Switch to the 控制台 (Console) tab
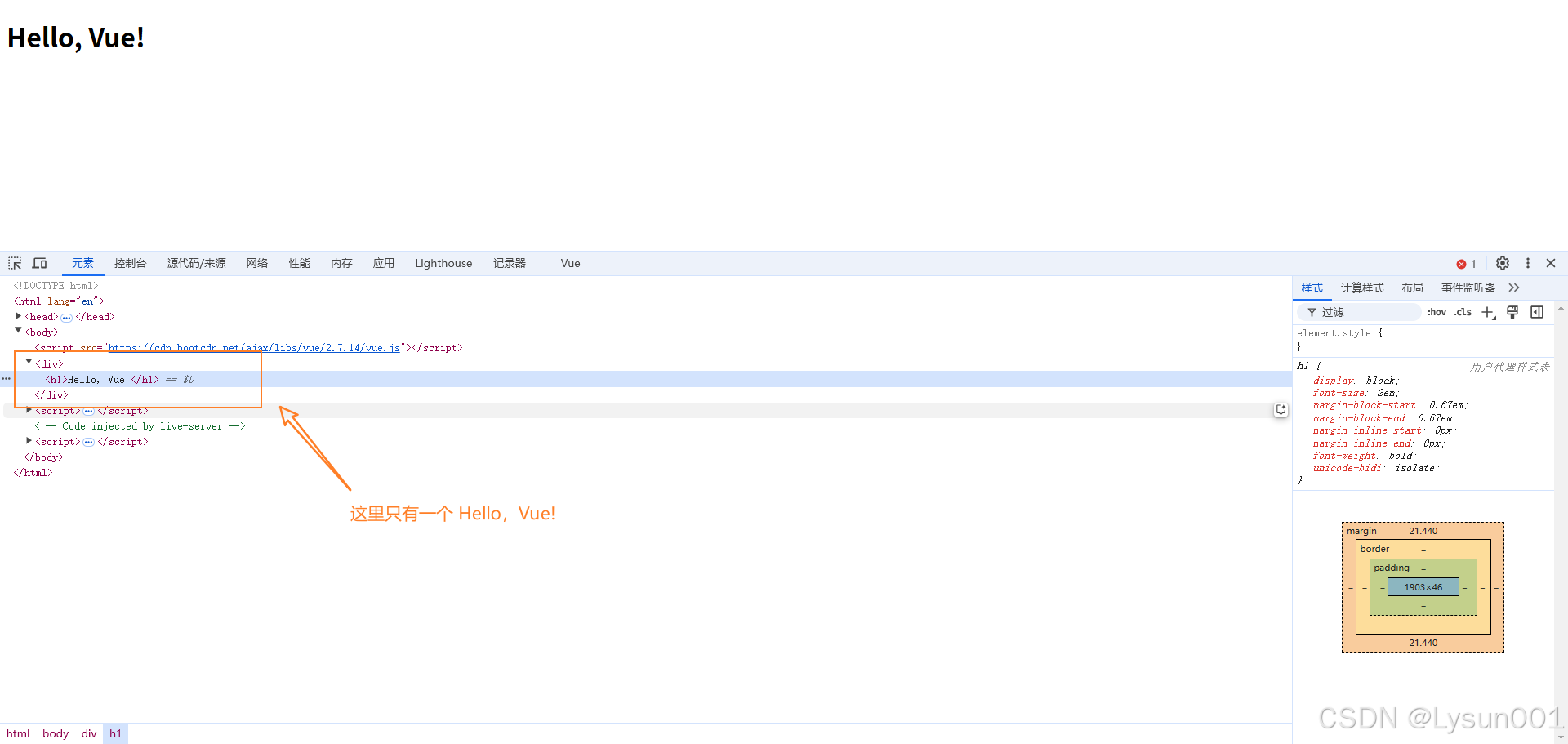This screenshot has width=1568, height=744. (131, 263)
